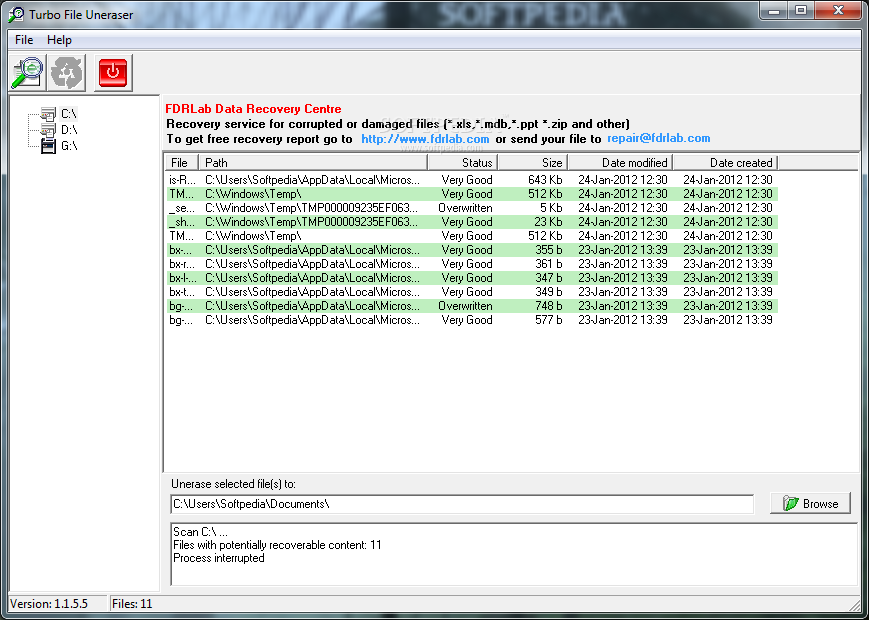Click the Process interrupted log line

click(x=219, y=558)
